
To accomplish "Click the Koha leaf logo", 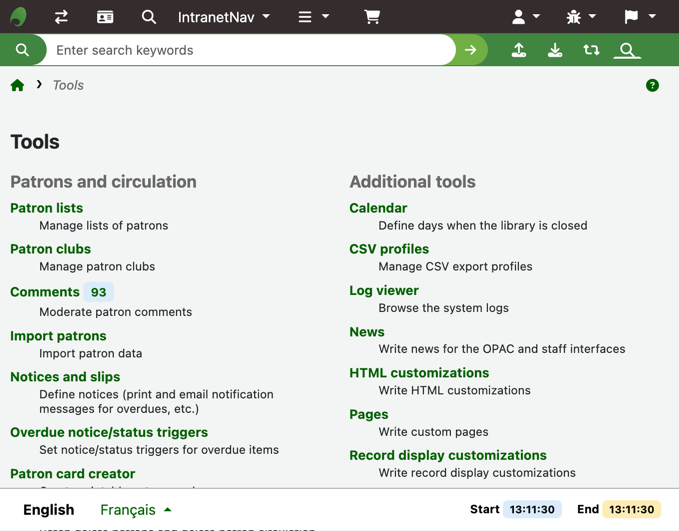I will point(18,17).
